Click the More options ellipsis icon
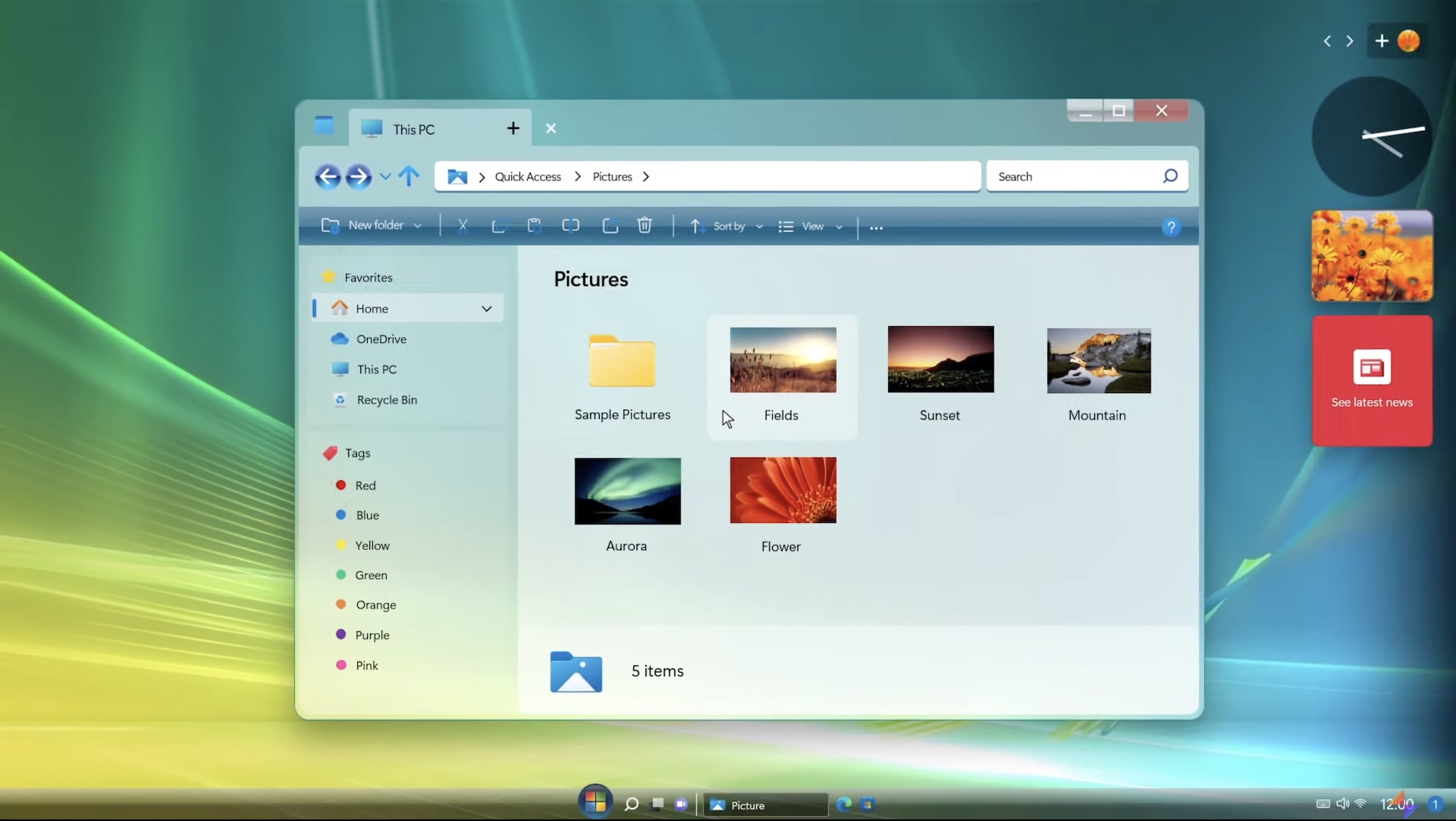The image size is (1456, 821). point(876,227)
